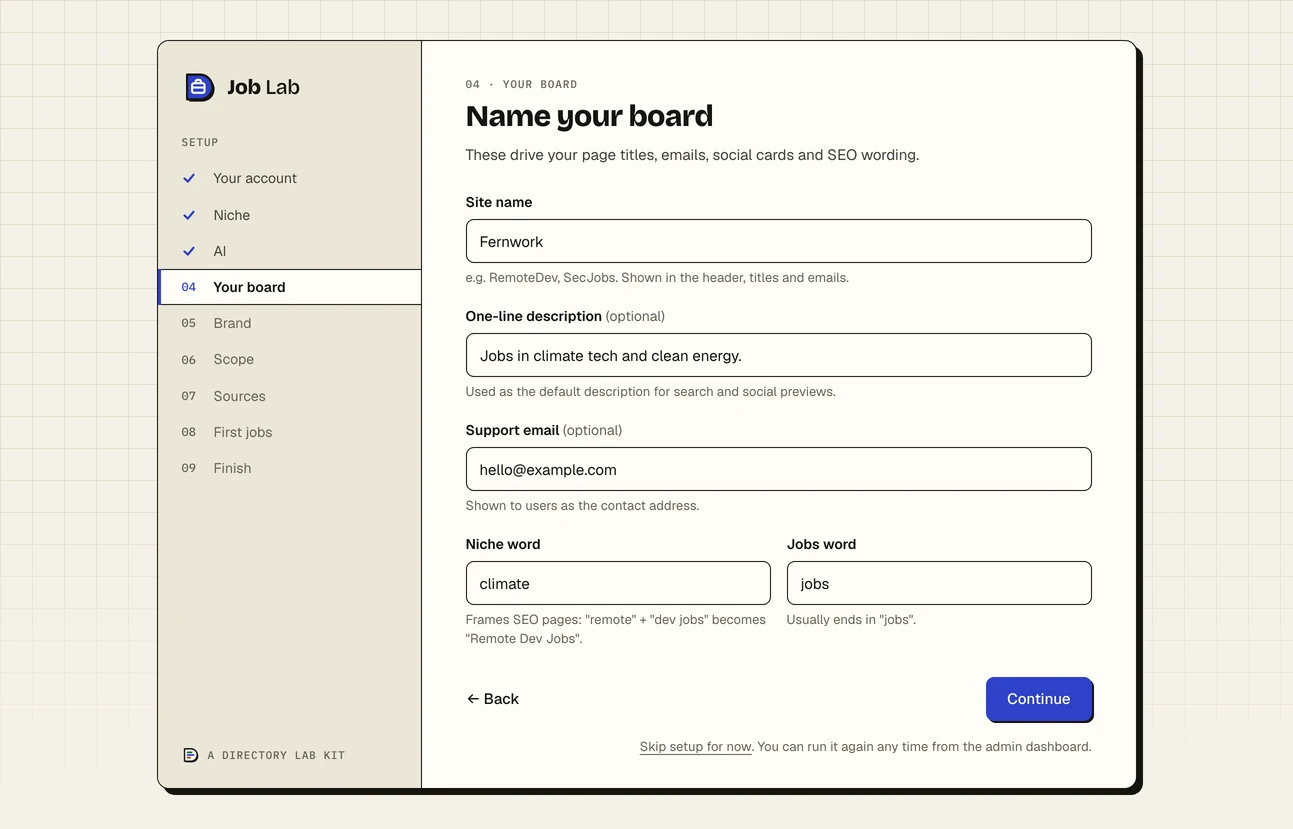Click the Job Lab briefcase logo icon

(199, 87)
